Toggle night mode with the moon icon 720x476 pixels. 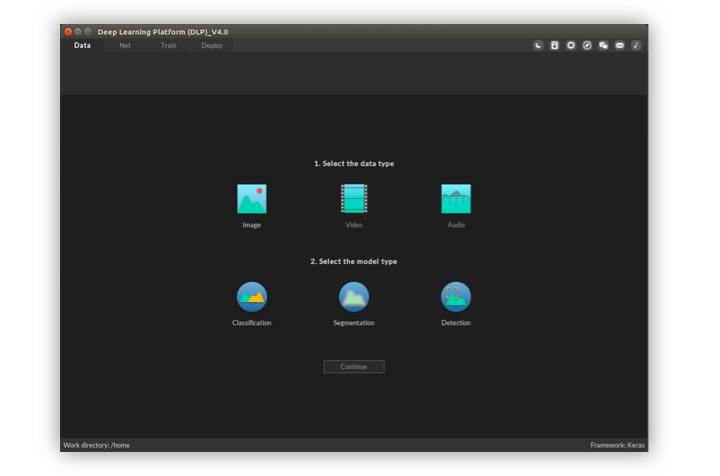tap(538, 45)
